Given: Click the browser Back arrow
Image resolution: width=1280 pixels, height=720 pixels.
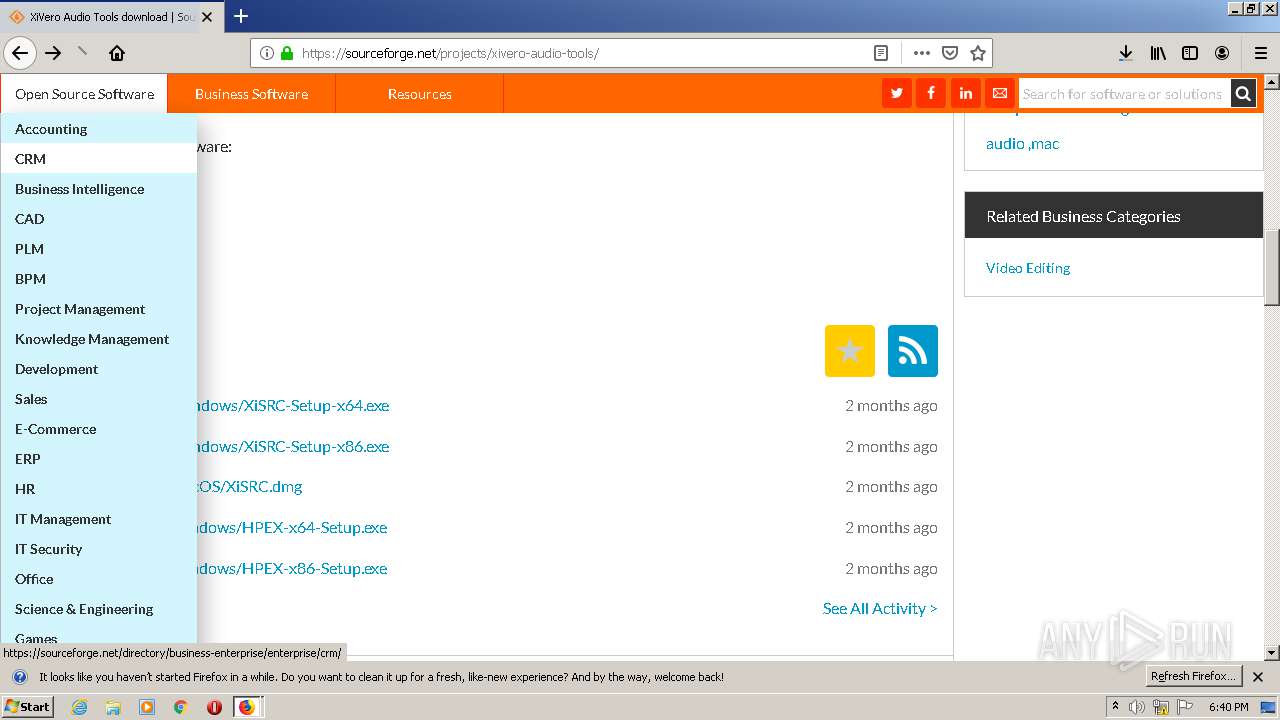Looking at the screenshot, I should tap(20, 53).
